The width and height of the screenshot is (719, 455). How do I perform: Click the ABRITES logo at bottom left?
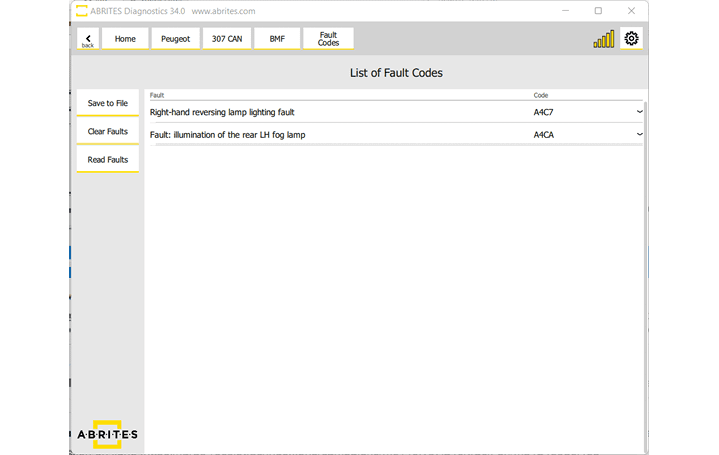tap(107, 434)
